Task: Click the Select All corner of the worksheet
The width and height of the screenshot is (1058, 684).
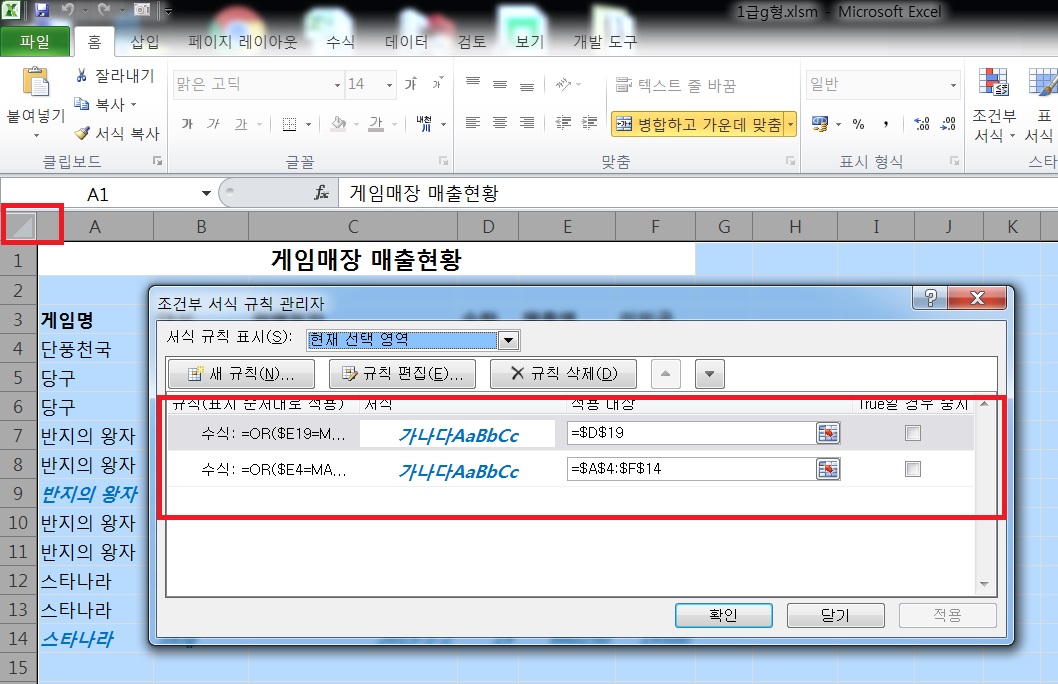Action: click(21, 228)
